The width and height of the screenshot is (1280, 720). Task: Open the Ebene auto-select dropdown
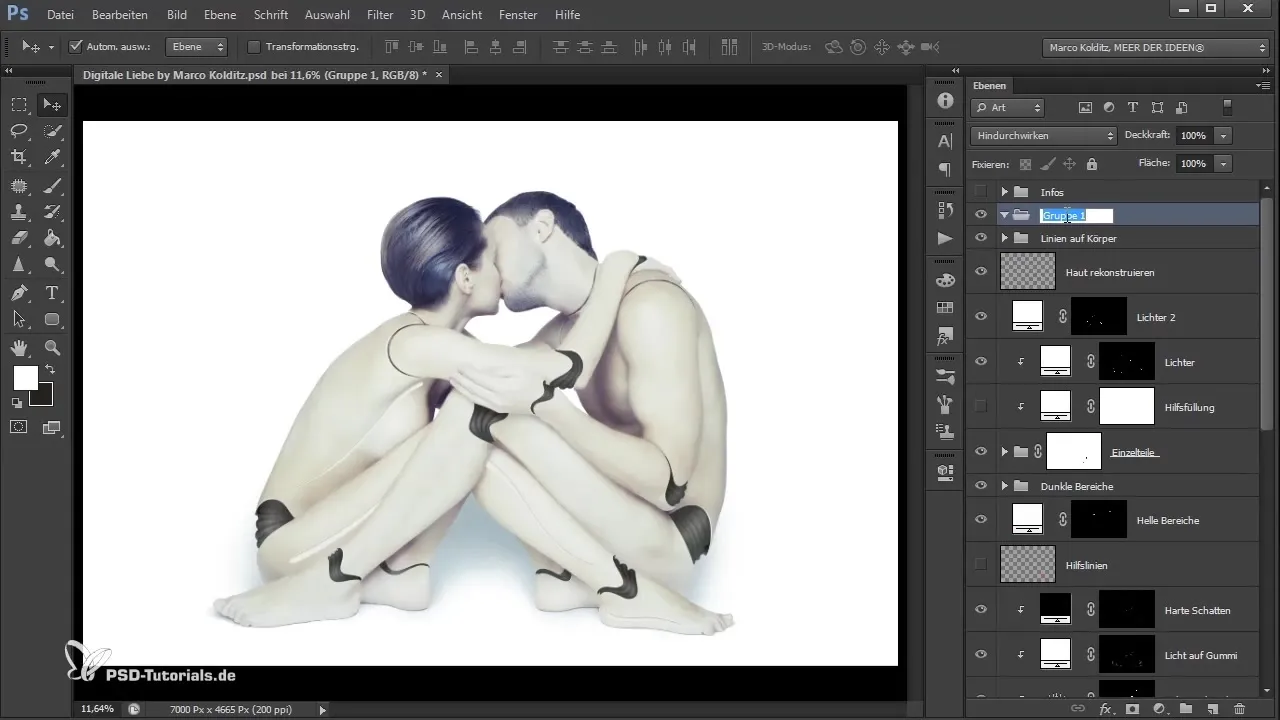pos(195,47)
